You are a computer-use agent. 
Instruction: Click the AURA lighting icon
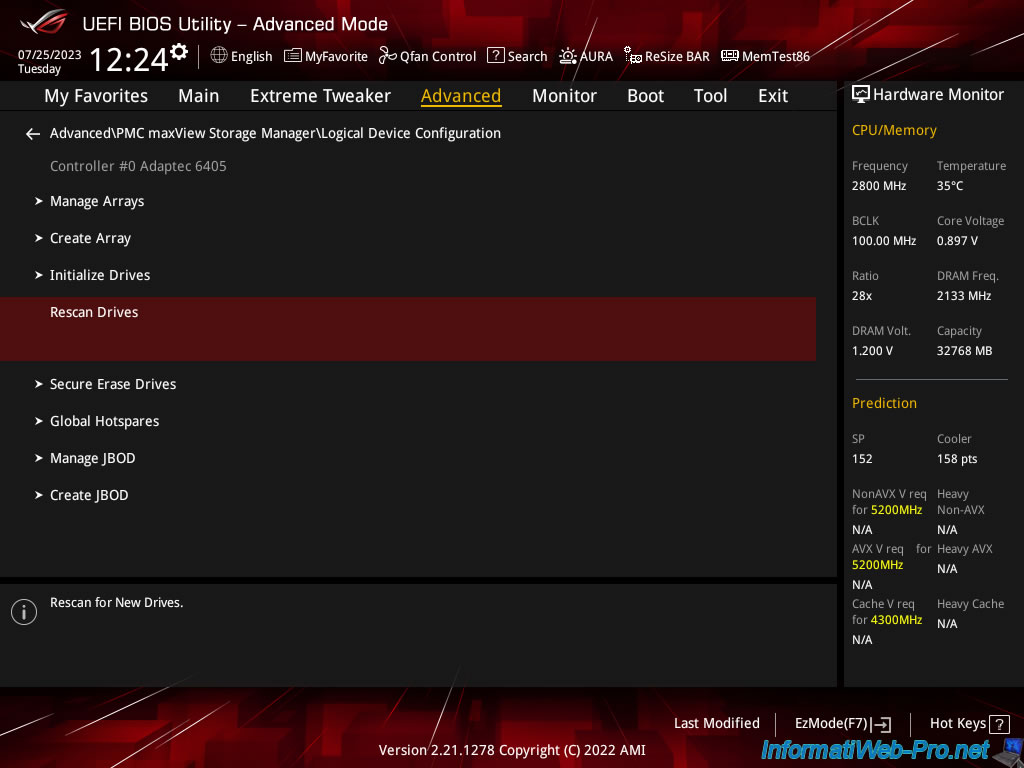pos(568,56)
